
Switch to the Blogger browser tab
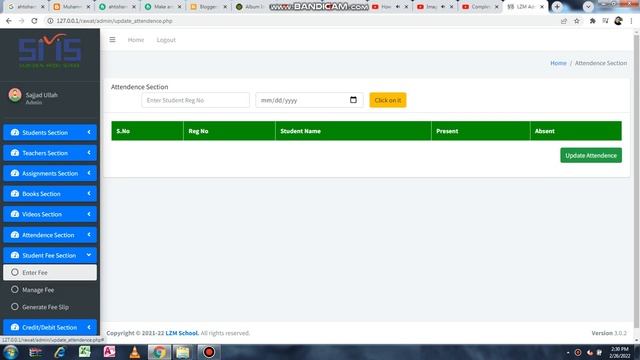pos(208,7)
